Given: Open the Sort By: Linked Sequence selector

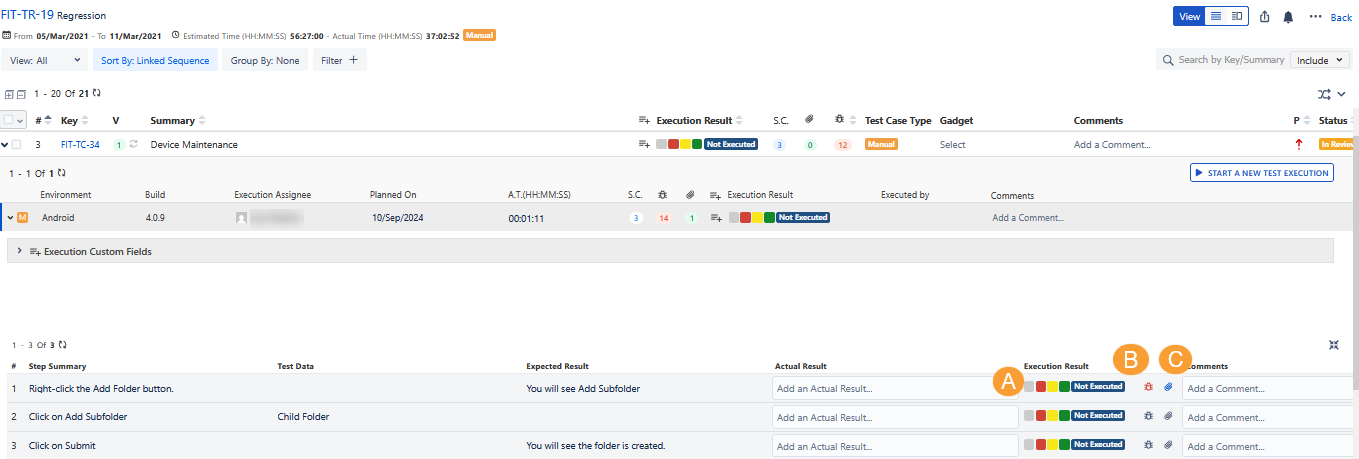Looking at the screenshot, I should point(155,60).
